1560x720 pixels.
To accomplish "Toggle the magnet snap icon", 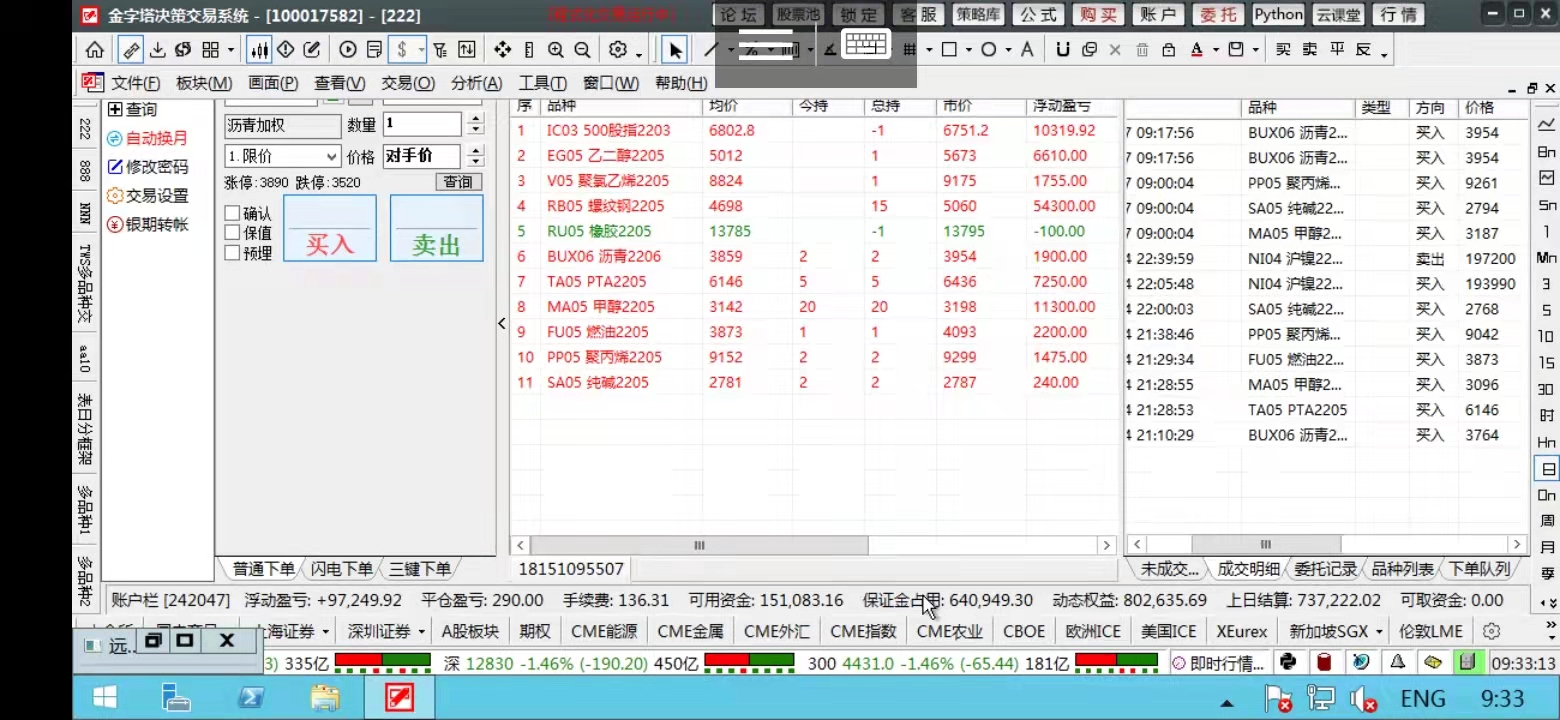I will [1062, 50].
